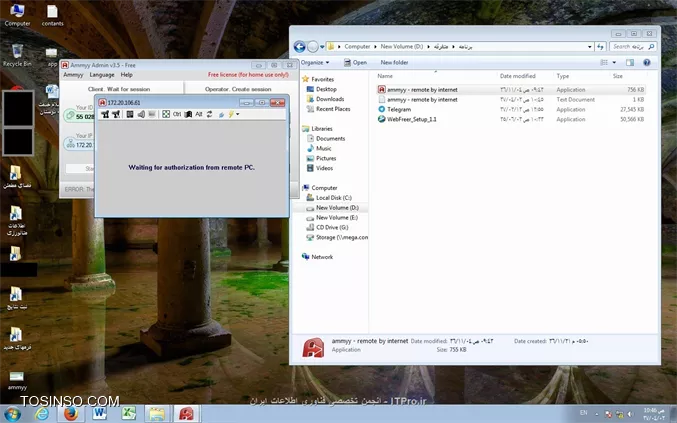Click the Explorer forward arrow button
This screenshot has width=677, height=423.
[313, 46]
